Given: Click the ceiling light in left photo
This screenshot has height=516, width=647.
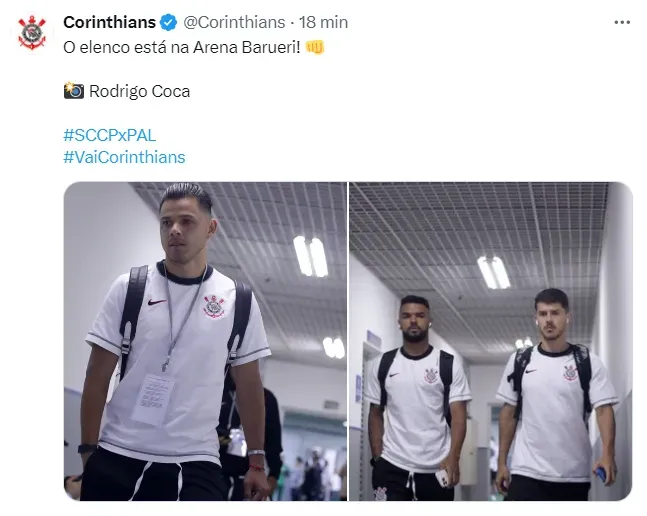Looking at the screenshot, I should coord(311,256).
